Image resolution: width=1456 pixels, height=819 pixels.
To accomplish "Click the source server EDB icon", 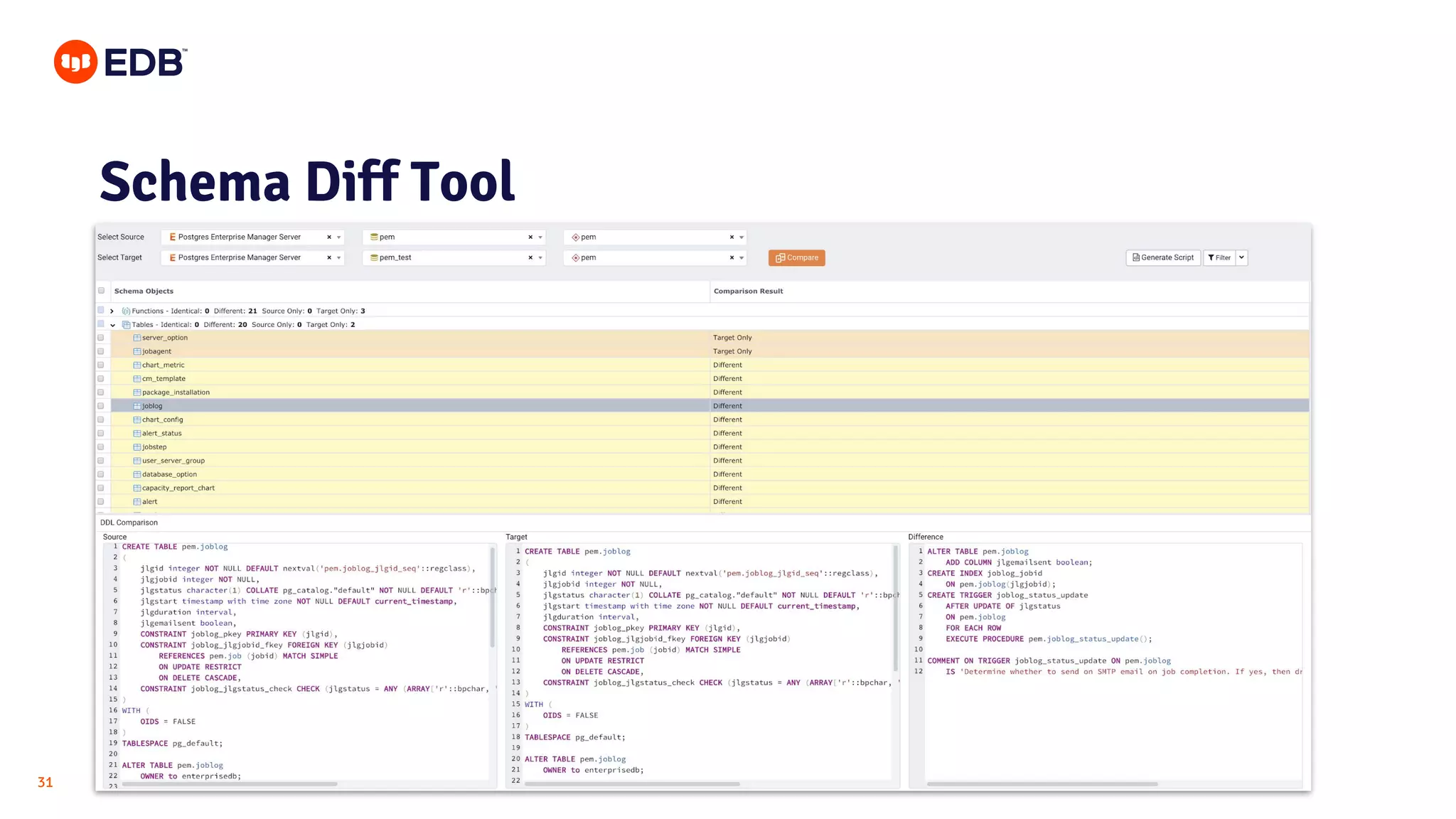I will point(173,237).
